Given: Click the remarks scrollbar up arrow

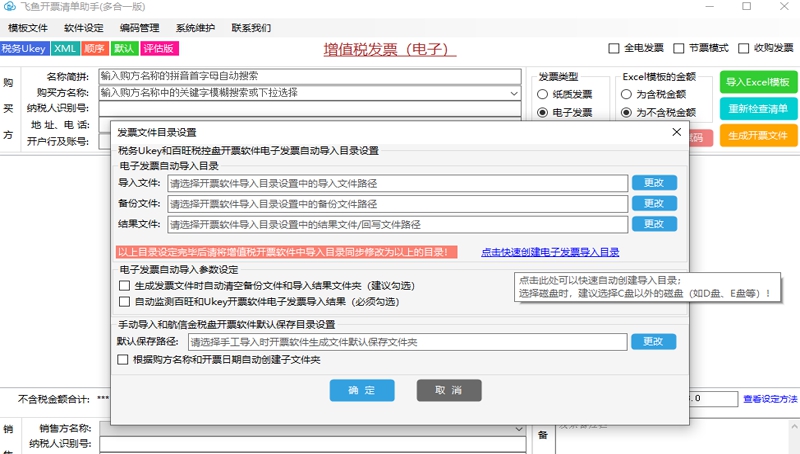Looking at the screenshot, I should 794,426.
